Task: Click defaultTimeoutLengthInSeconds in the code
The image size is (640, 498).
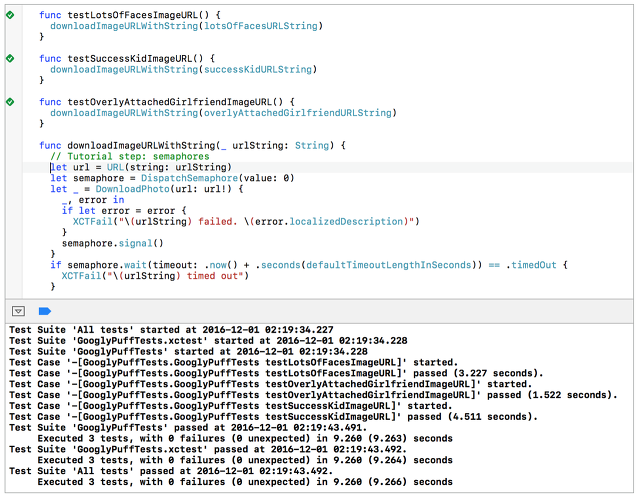Action: tap(389, 265)
